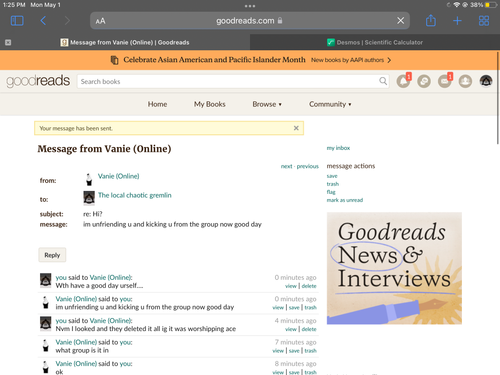
Task: Go back with the Safari back arrow
Action: [43, 21]
